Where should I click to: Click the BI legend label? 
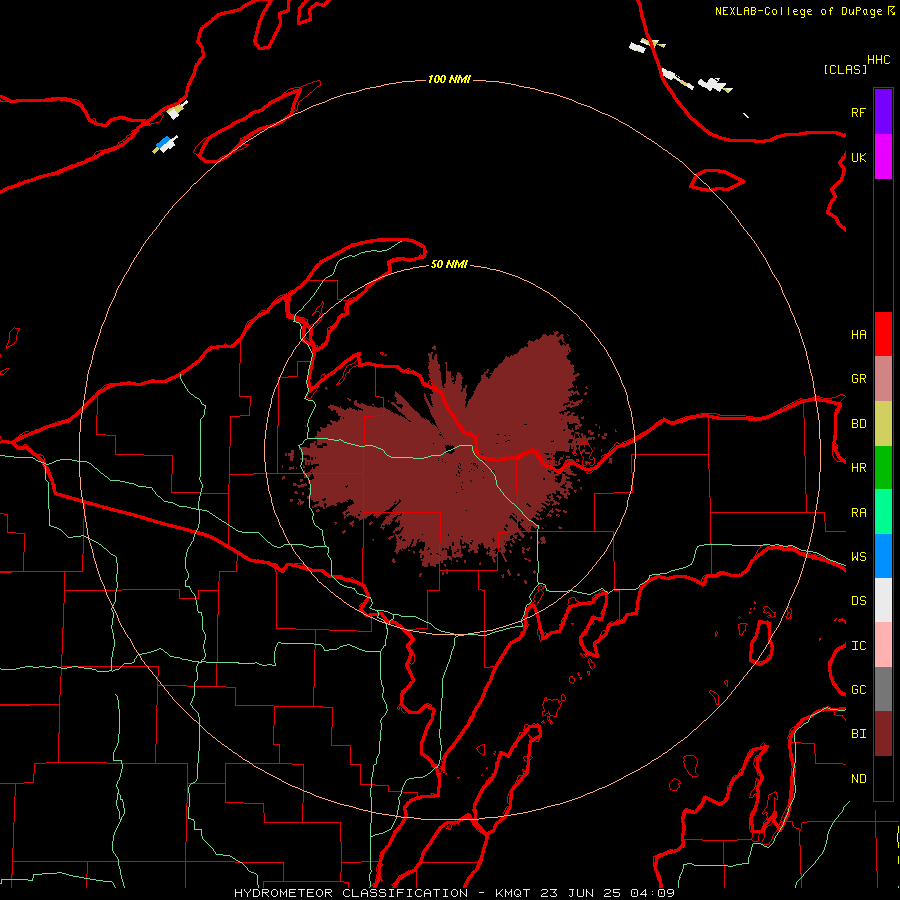point(858,734)
